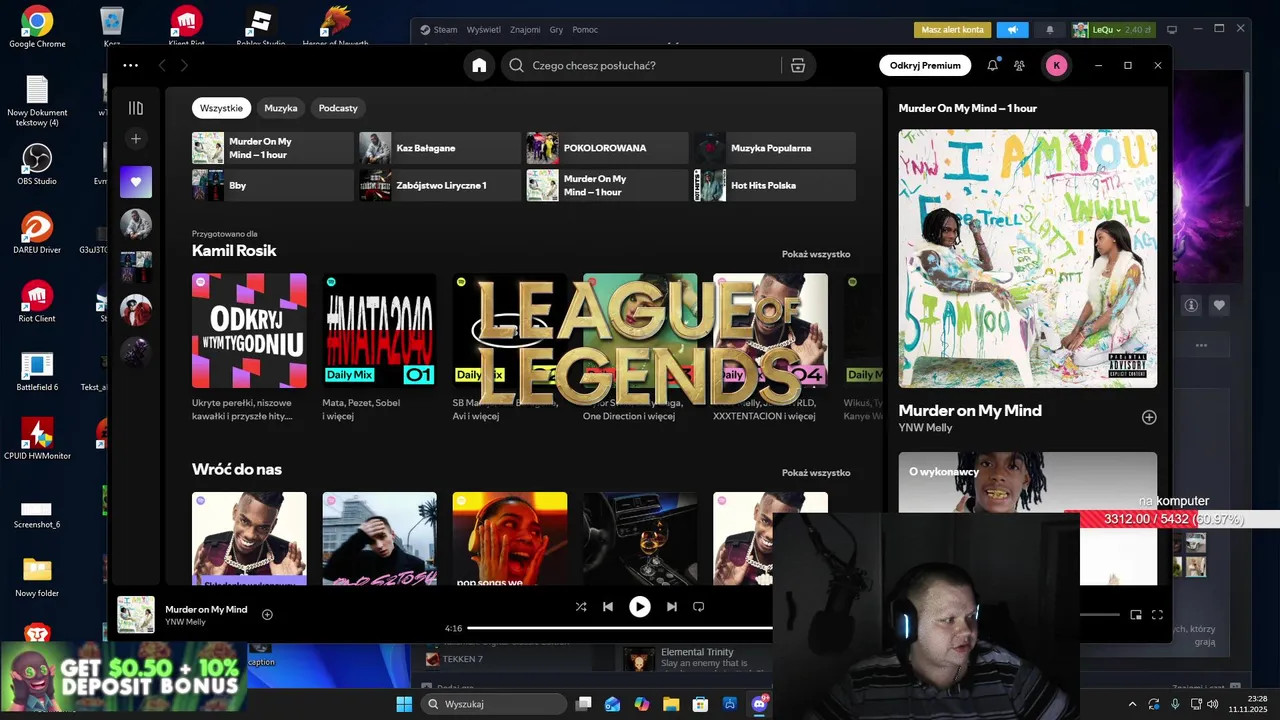Screen dimensions: 1280x720
Task: Enter full screen player mode
Action: pos(1158,614)
